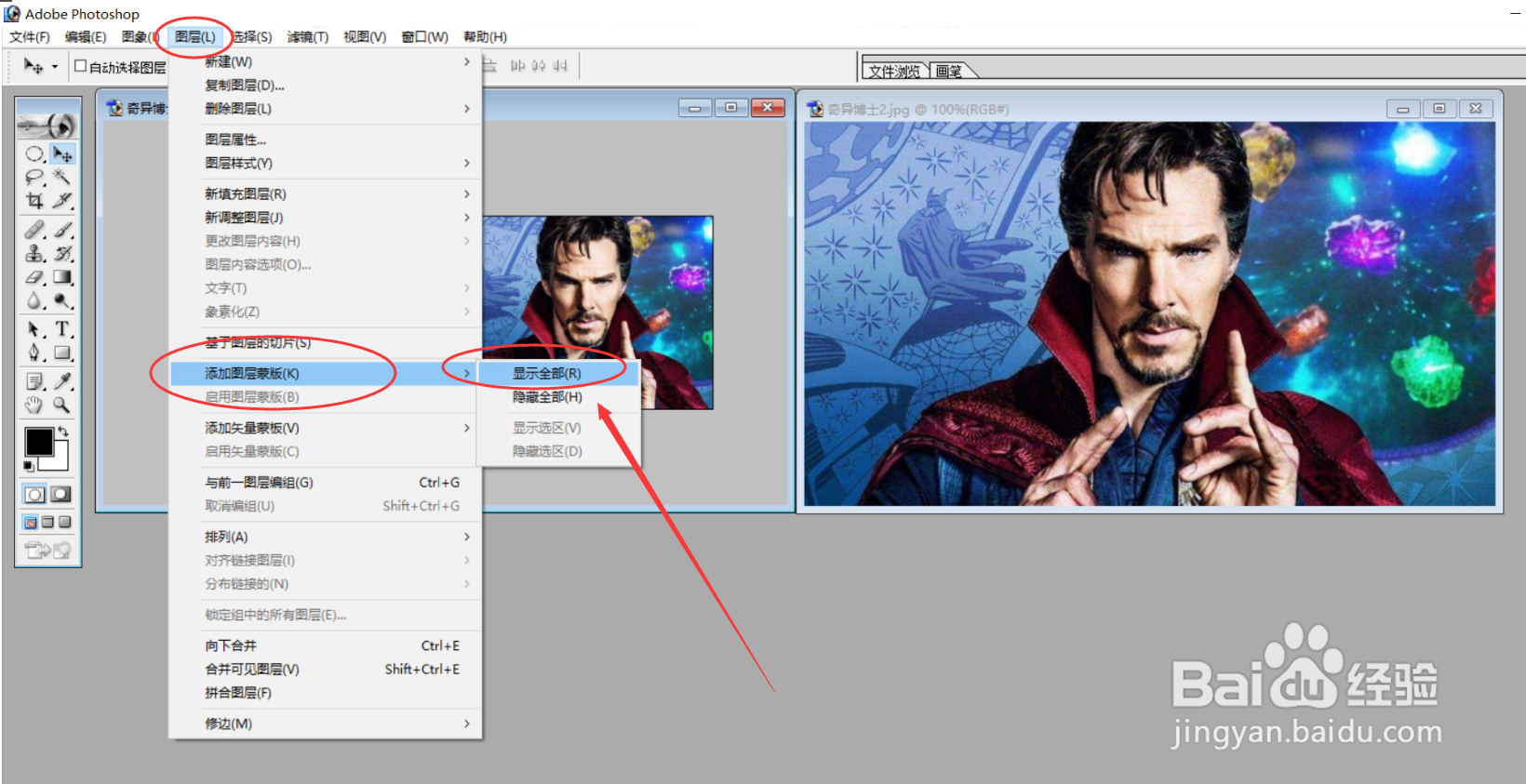The height and width of the screenshot is (784, 1526).
Task: Choose 显示全部(R) from submenu
Action: pyautogui.click(x=557, y=373)
